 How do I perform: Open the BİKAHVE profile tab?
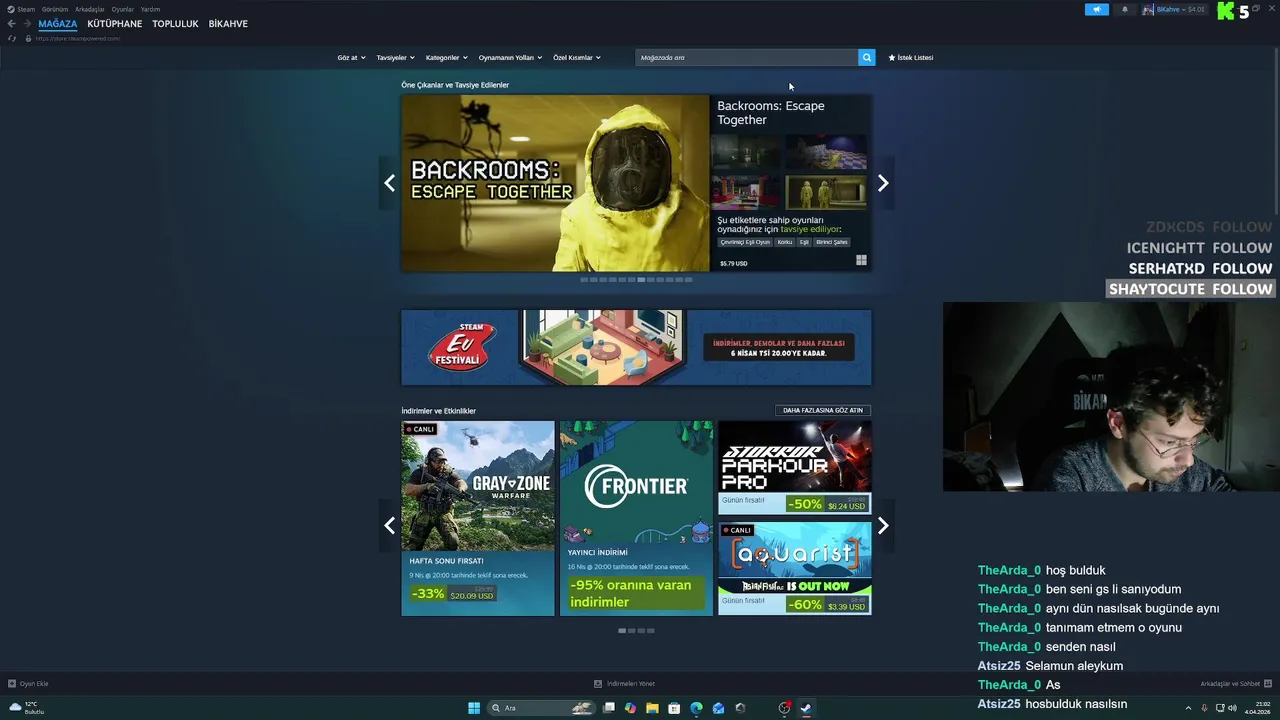[228, 24]
